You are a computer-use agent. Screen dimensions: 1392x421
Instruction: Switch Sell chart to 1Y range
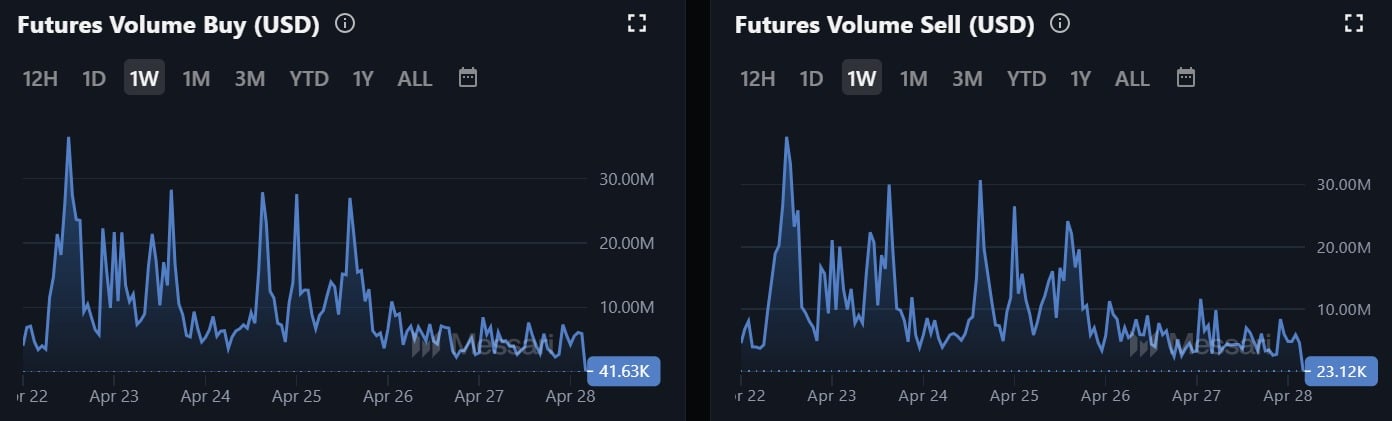tap(1080, 78)
